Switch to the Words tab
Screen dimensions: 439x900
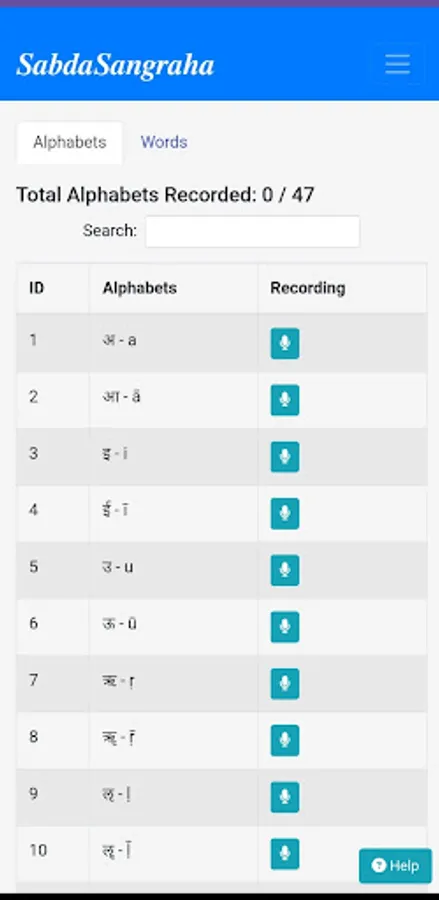pyautogui.click(x=164, y=142)
